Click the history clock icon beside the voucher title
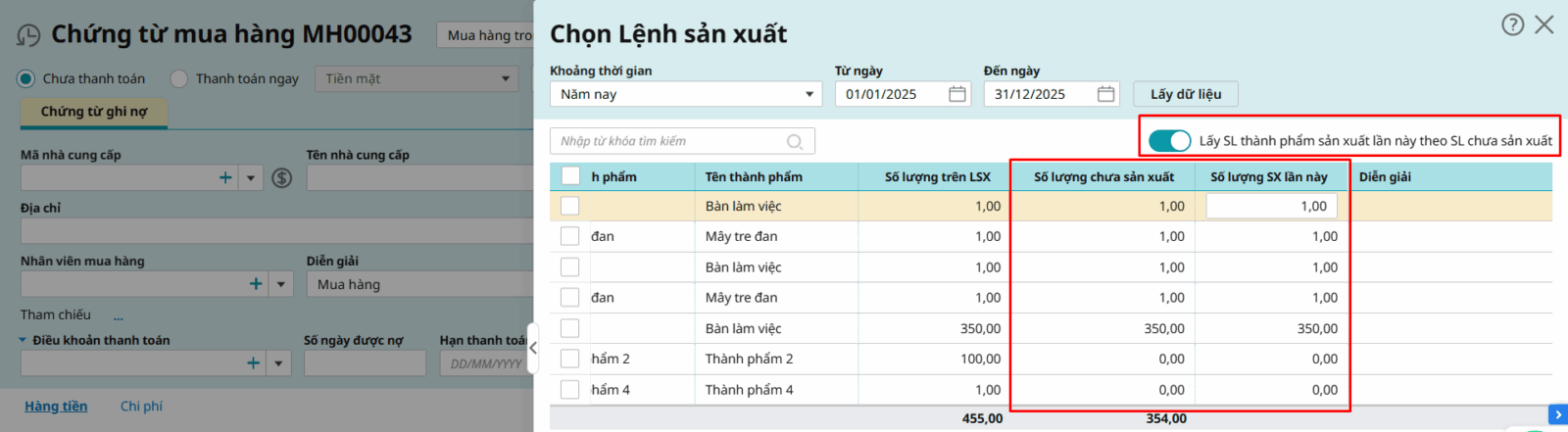The image size is (1568, 432). [x=28, y=35]
